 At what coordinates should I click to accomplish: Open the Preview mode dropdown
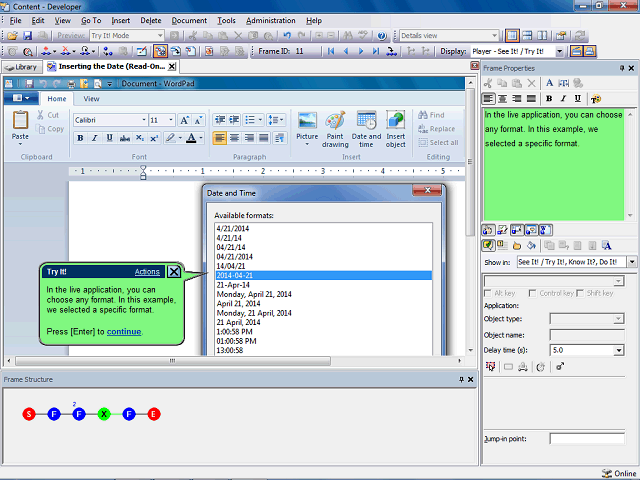tap(160, 36)
